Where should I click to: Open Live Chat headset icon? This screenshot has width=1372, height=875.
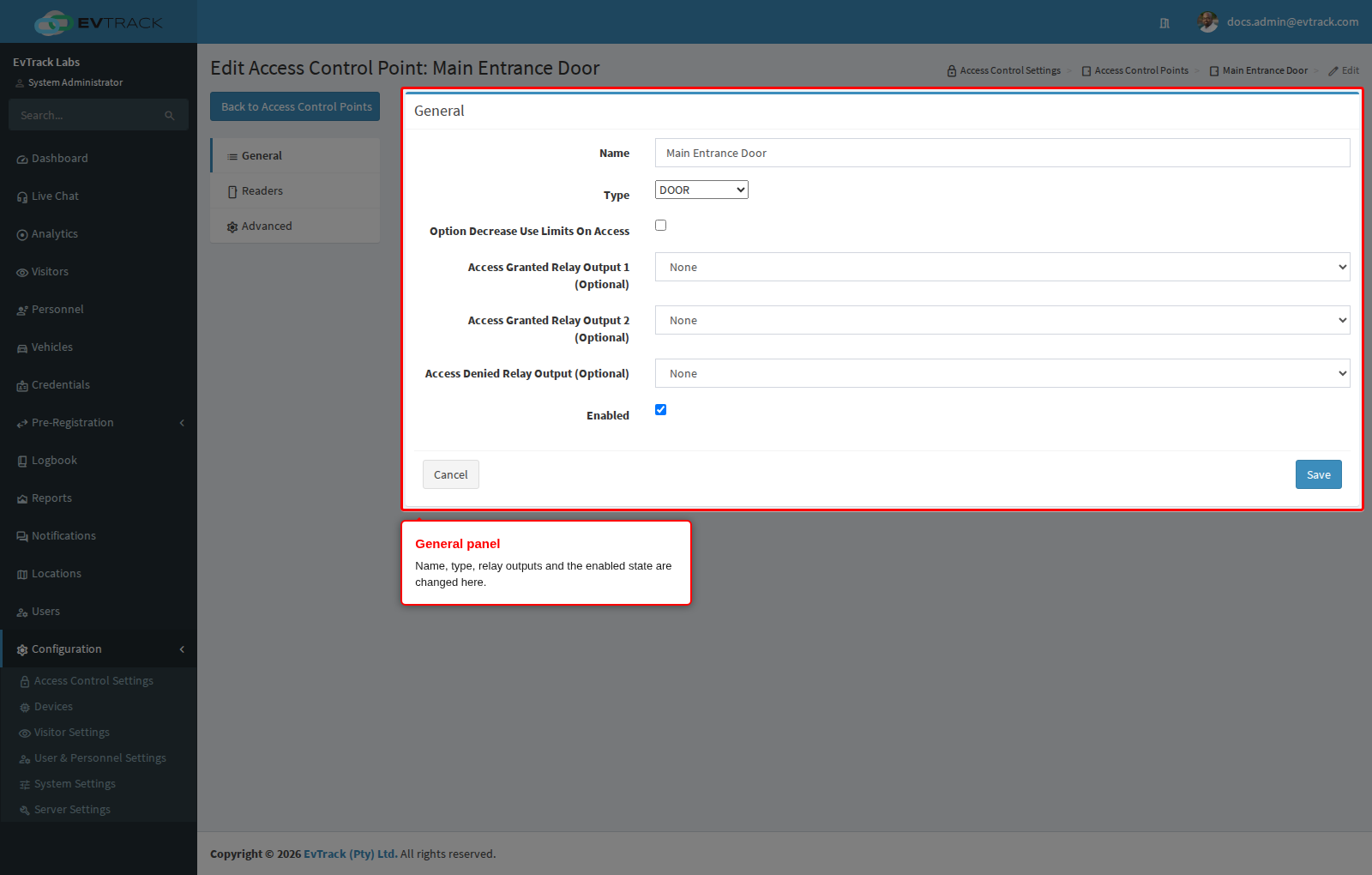coord(22,197)
